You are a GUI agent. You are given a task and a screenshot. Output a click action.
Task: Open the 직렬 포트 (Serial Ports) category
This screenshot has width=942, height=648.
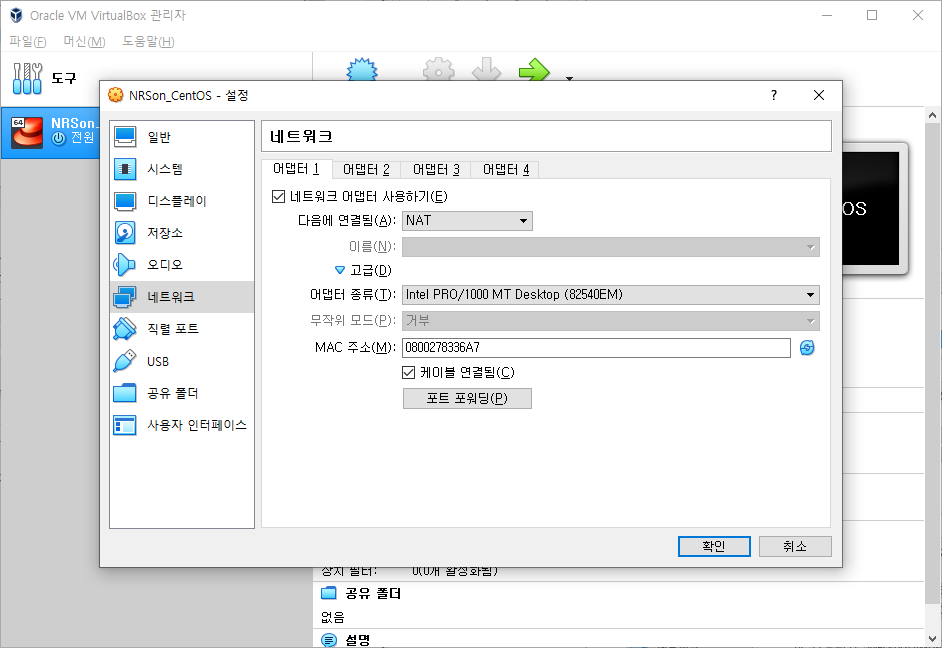pyautogui.click(x=181, y=329)
